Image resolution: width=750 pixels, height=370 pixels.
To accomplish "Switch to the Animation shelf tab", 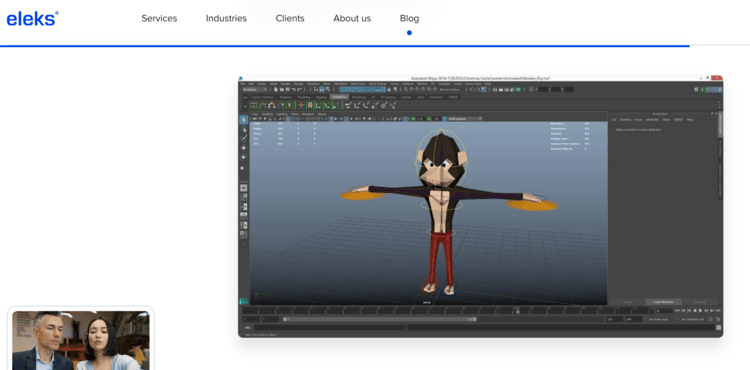I will 340,97.
